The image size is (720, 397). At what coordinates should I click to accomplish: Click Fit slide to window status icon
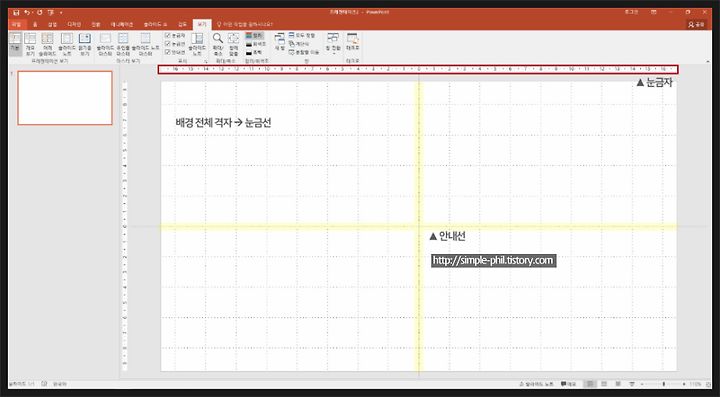click(708, 384)
